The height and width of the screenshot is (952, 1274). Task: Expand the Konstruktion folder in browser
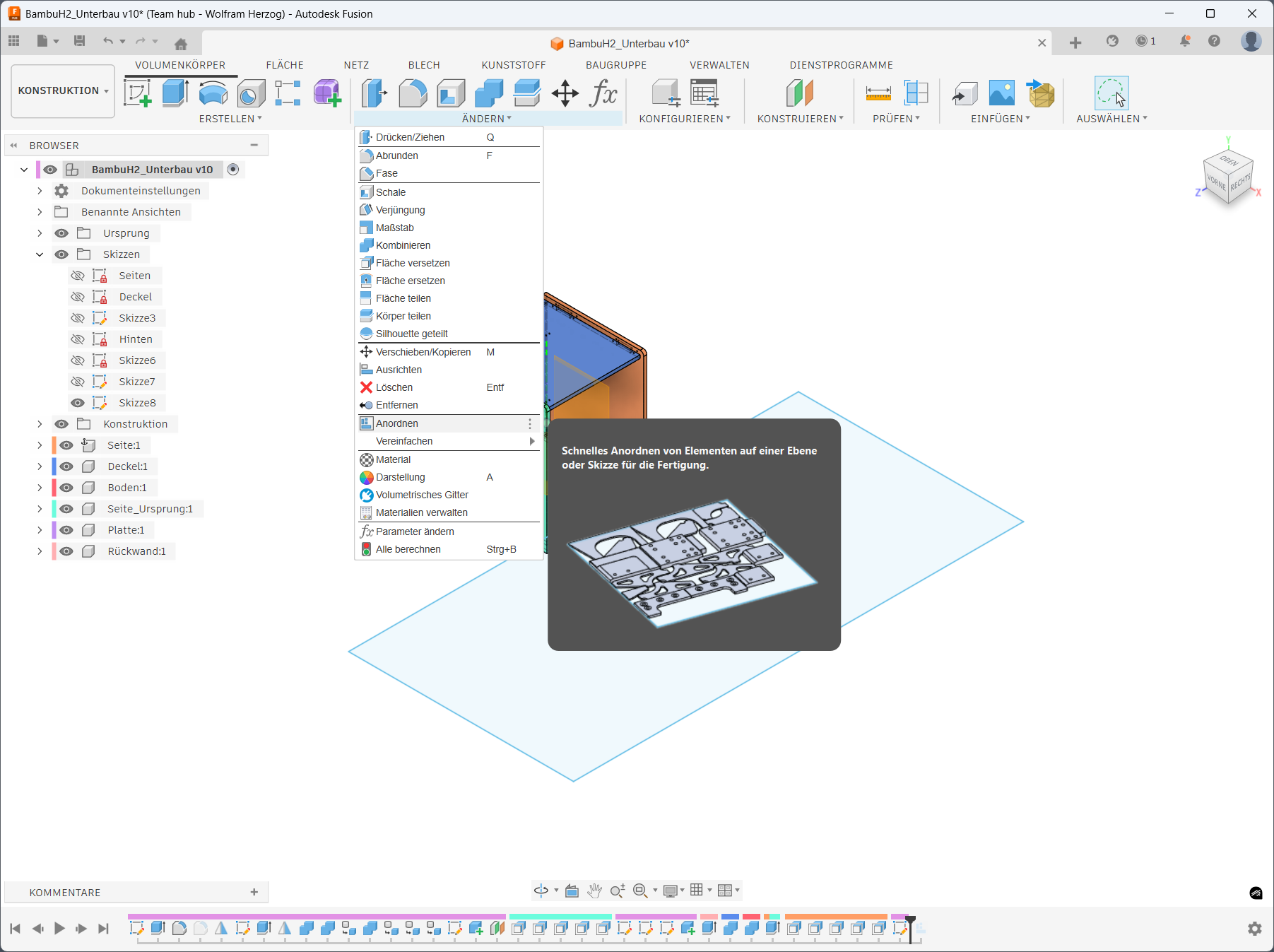[x=40, y=424]
